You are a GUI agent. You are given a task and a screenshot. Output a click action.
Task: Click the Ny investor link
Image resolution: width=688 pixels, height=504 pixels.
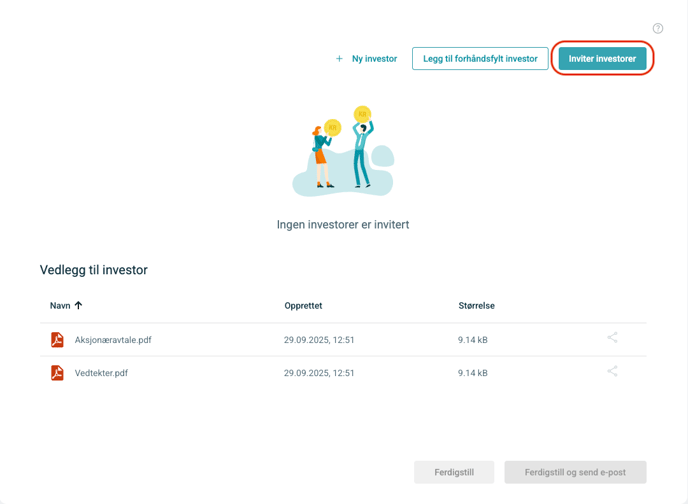(374, 59)
